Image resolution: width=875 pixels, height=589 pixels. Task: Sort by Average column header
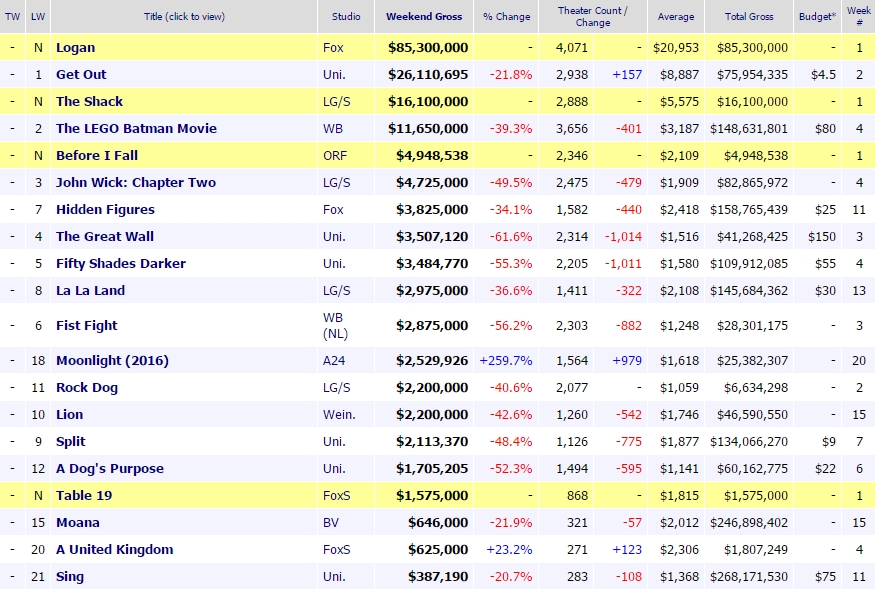676,17
